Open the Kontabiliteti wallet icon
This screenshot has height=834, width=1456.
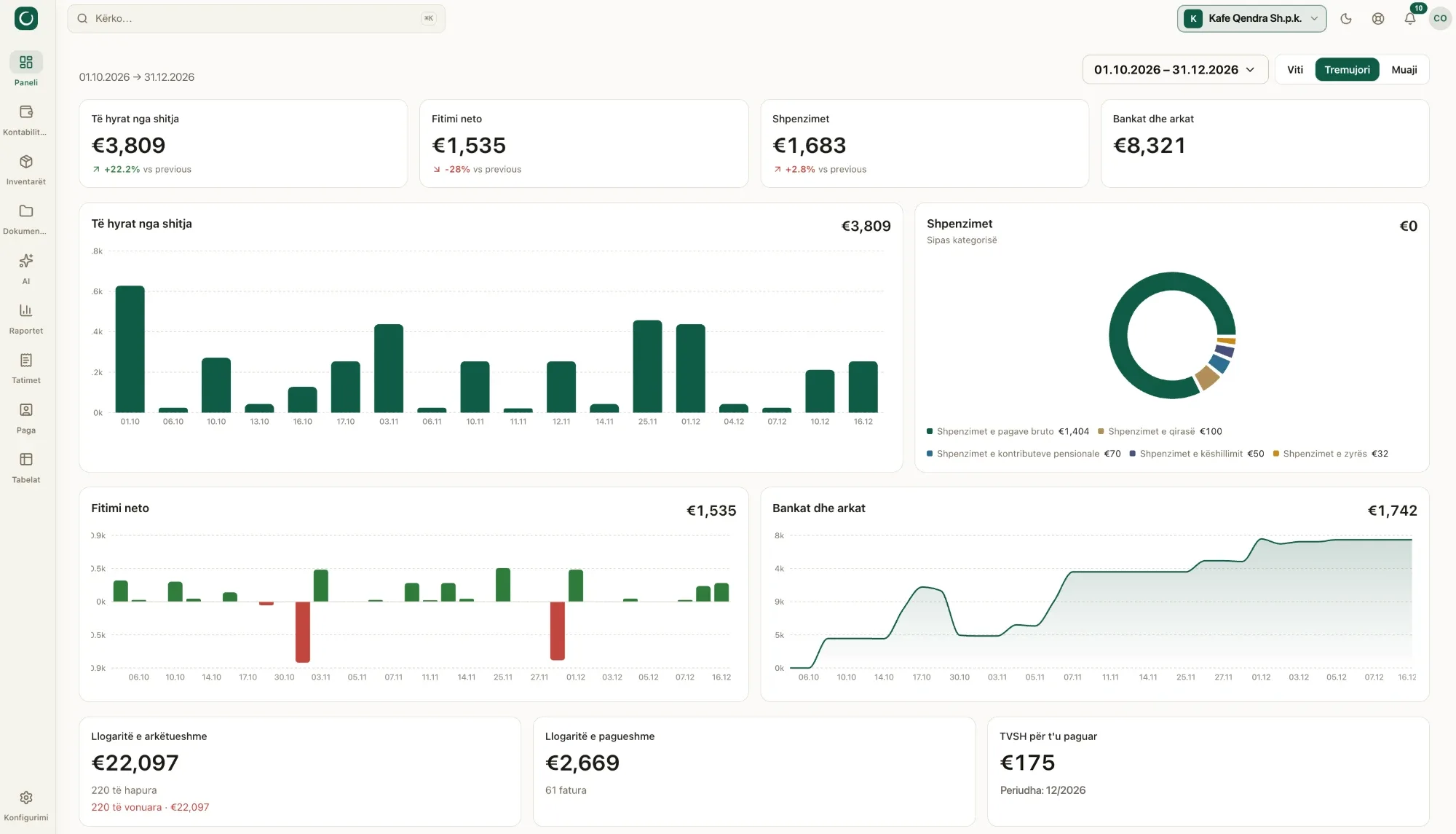click(26, 112)
